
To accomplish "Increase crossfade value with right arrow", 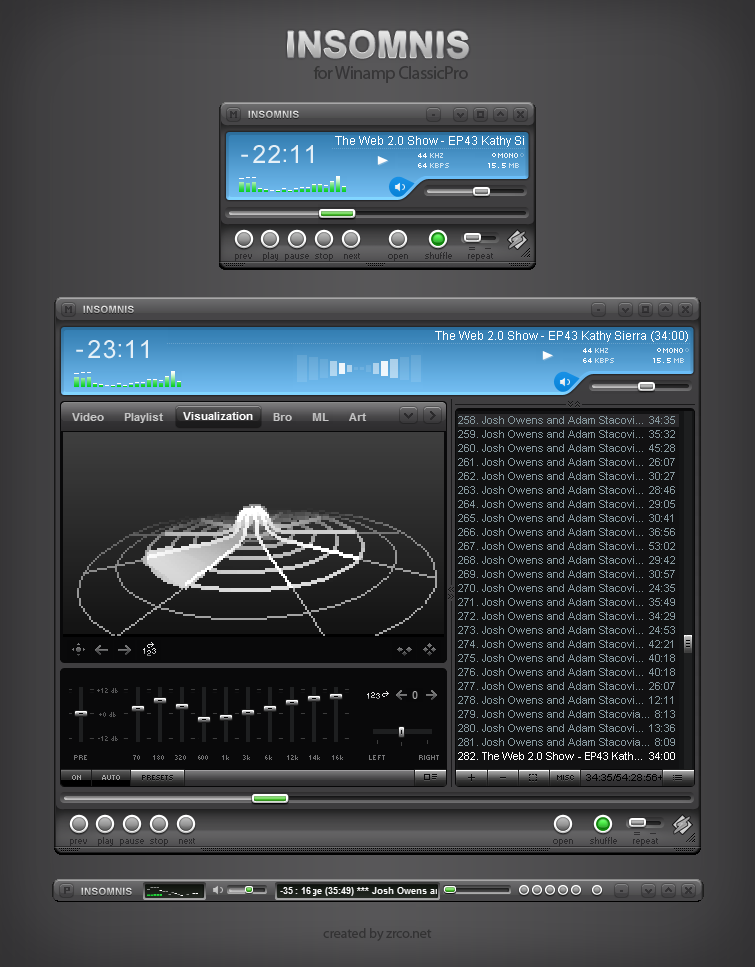I will [x=431, y=695].
